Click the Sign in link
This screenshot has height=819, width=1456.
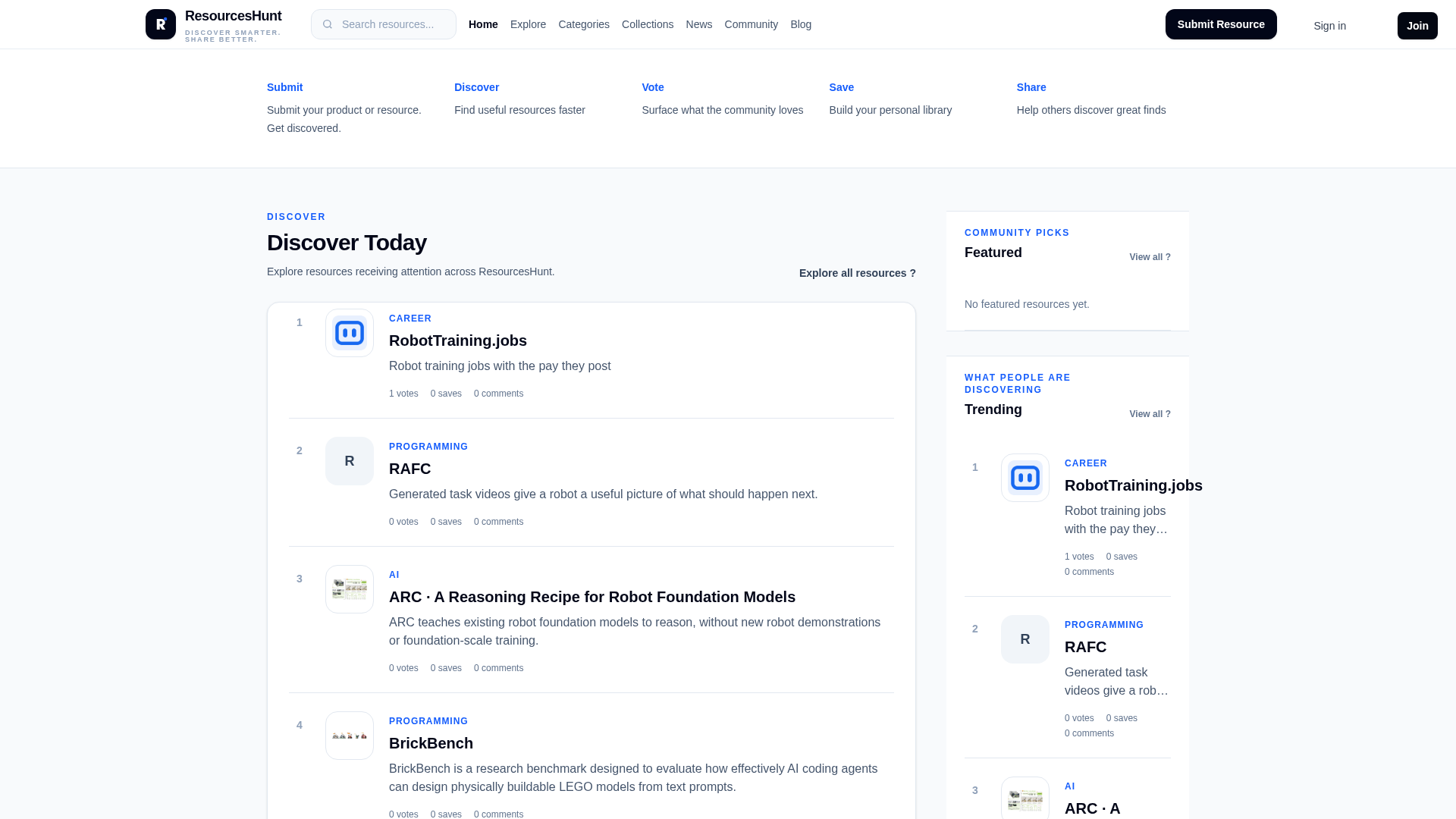1330,26
